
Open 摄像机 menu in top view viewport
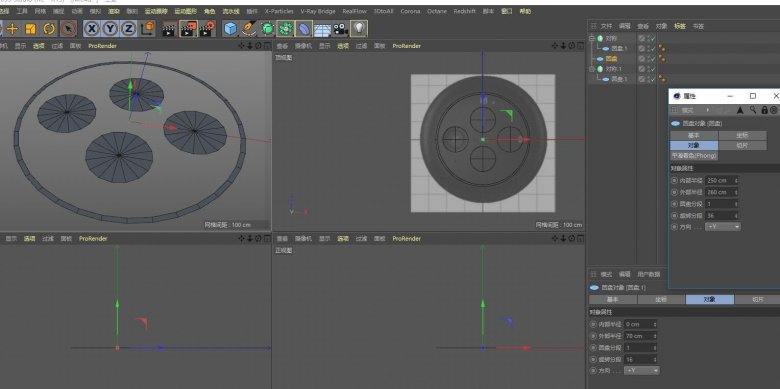coord(303,46)
